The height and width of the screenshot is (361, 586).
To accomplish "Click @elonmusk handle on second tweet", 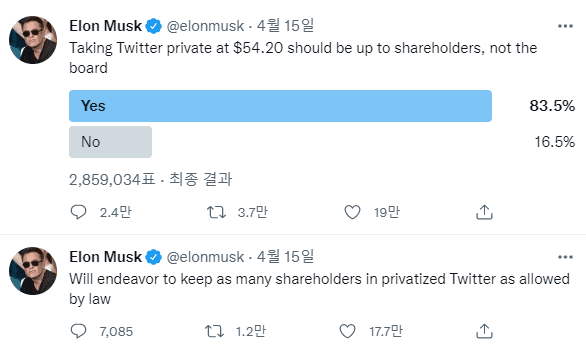I will click(205, 257).
